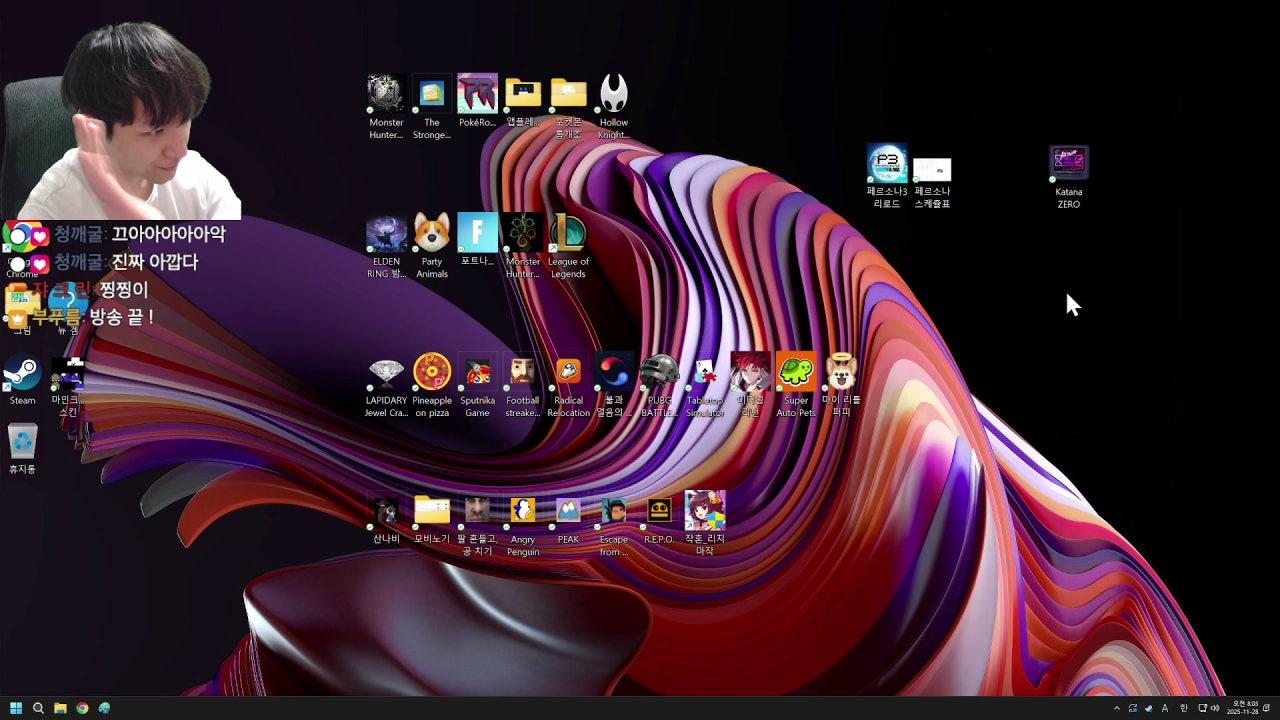This screenshot has height=720, width=1280.
Task: Open the Fortnite shortcut icon
Action: coord(477,233)
